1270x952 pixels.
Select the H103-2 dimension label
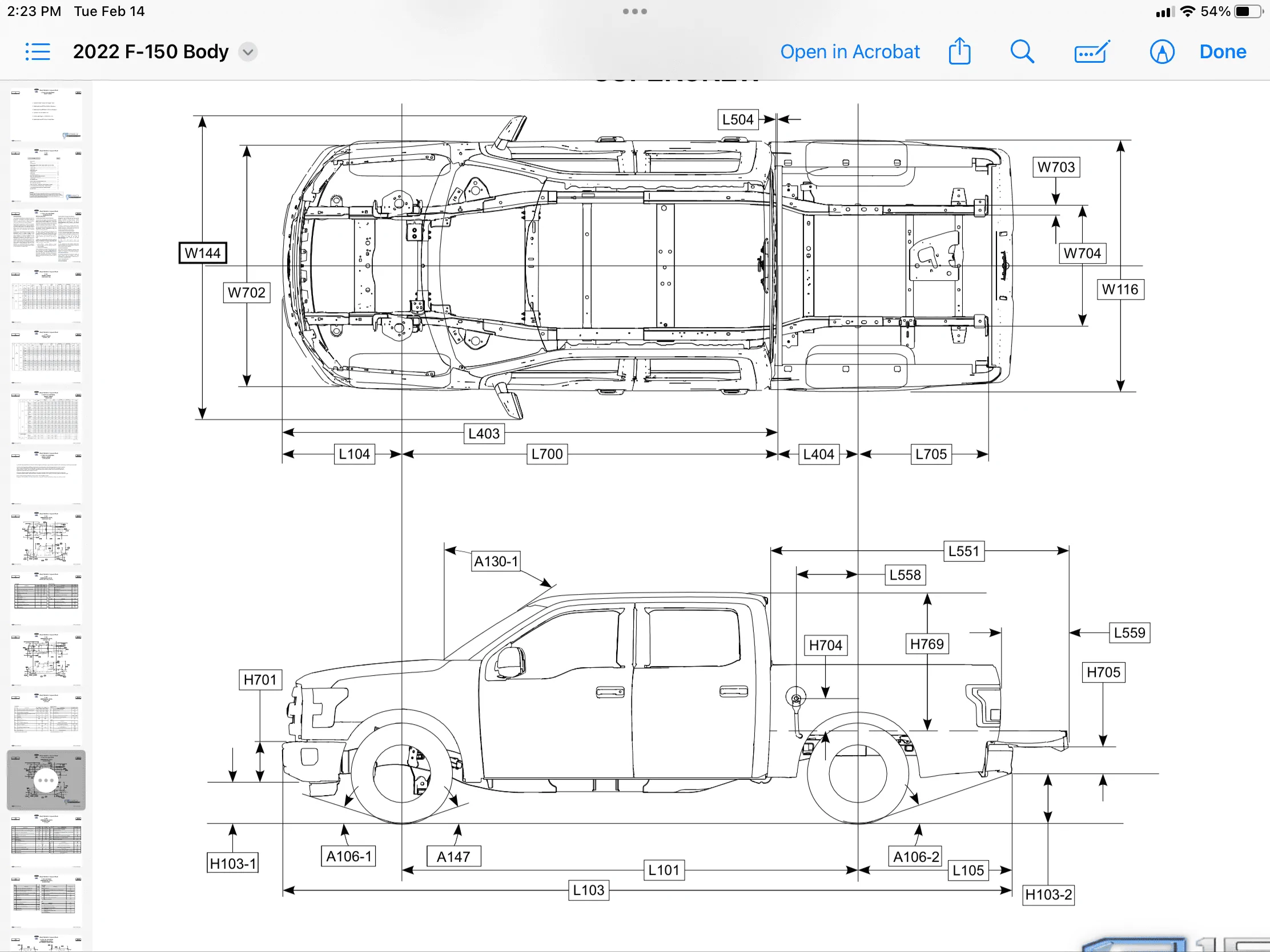(x=1048, y=894)
